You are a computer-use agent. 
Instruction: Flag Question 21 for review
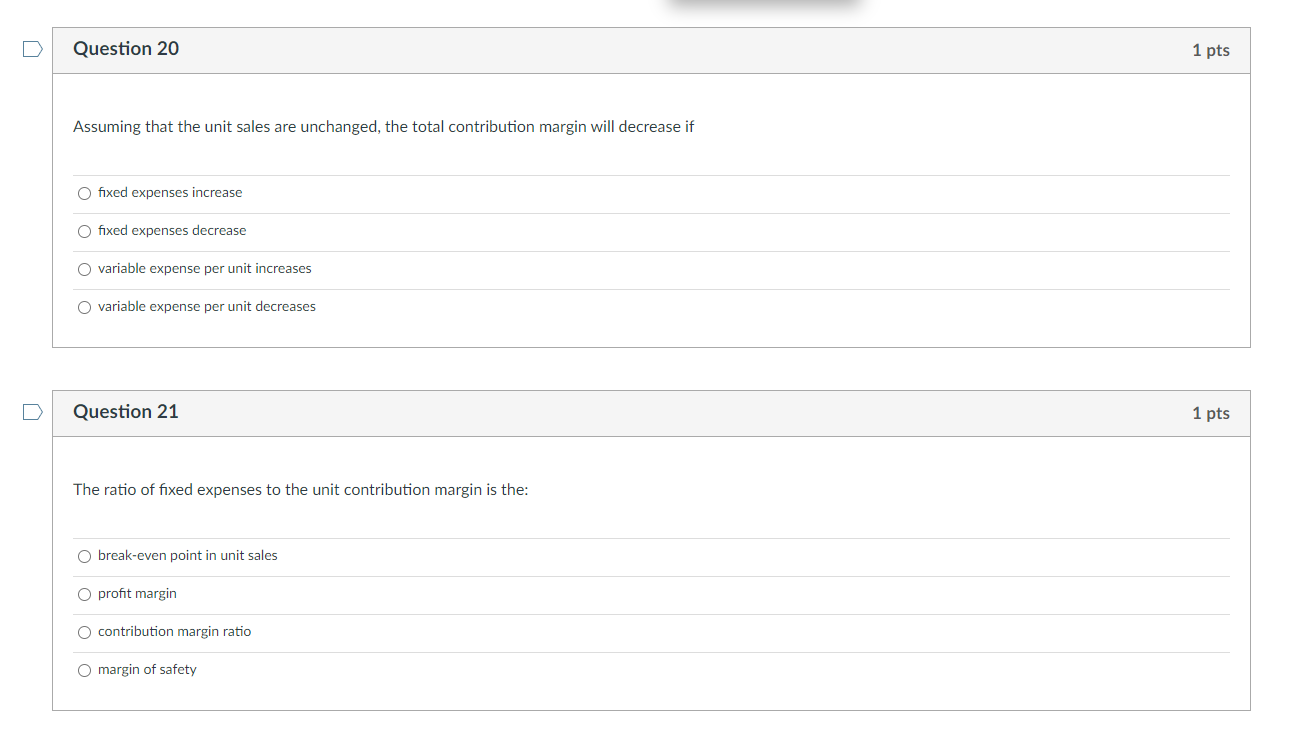tap(33, 410)
